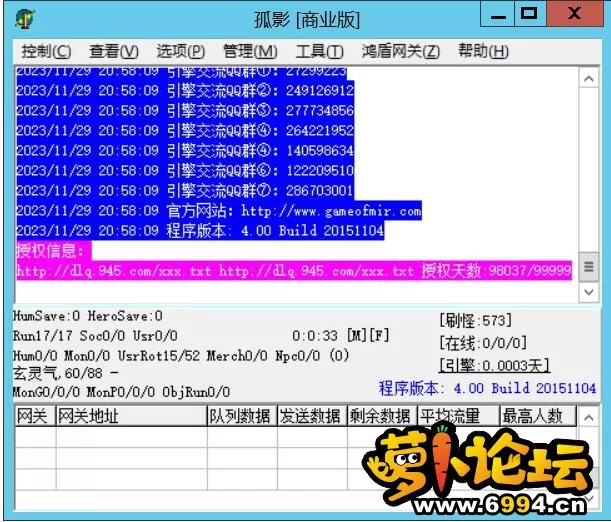Open the 工具(T) menu

[x=319, y=51]
